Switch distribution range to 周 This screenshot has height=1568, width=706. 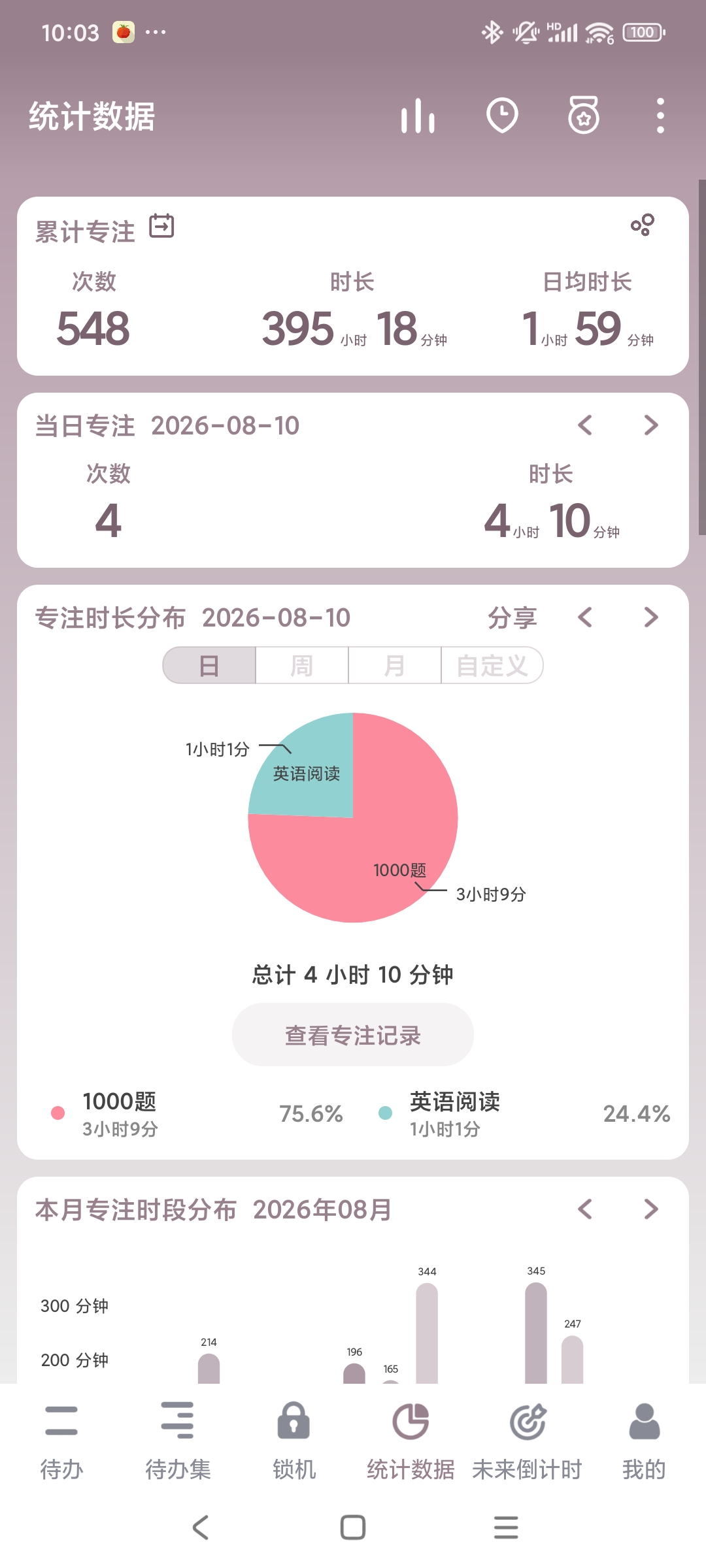pyautogui.click(x=302, y=666)
